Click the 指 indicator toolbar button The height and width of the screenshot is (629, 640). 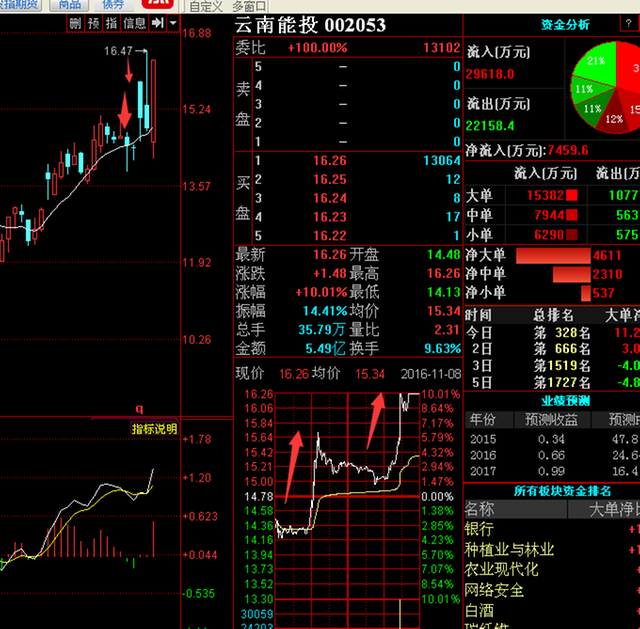(x=110, y=23)
